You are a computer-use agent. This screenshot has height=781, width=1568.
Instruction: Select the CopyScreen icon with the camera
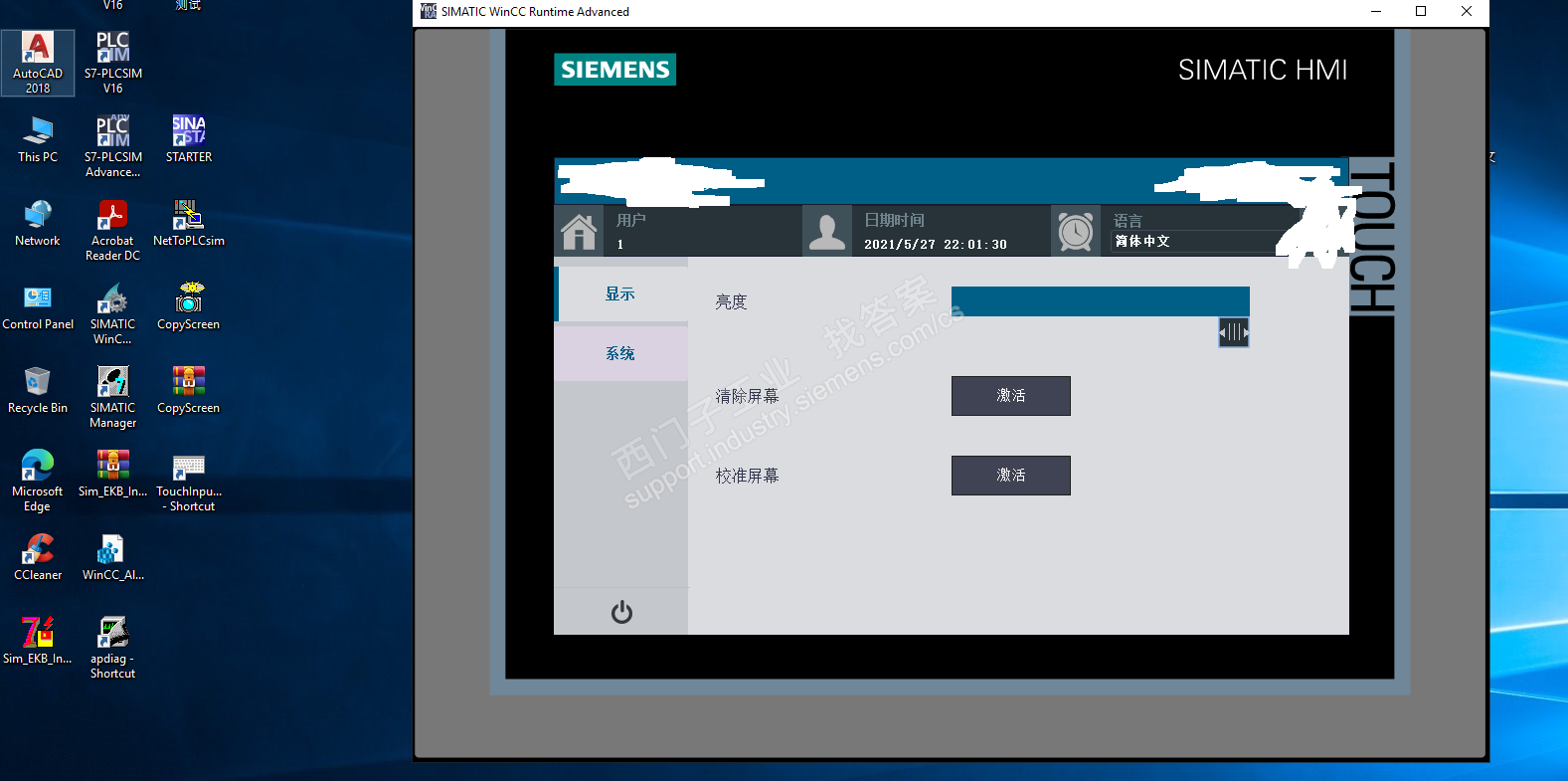coord(189,306)
